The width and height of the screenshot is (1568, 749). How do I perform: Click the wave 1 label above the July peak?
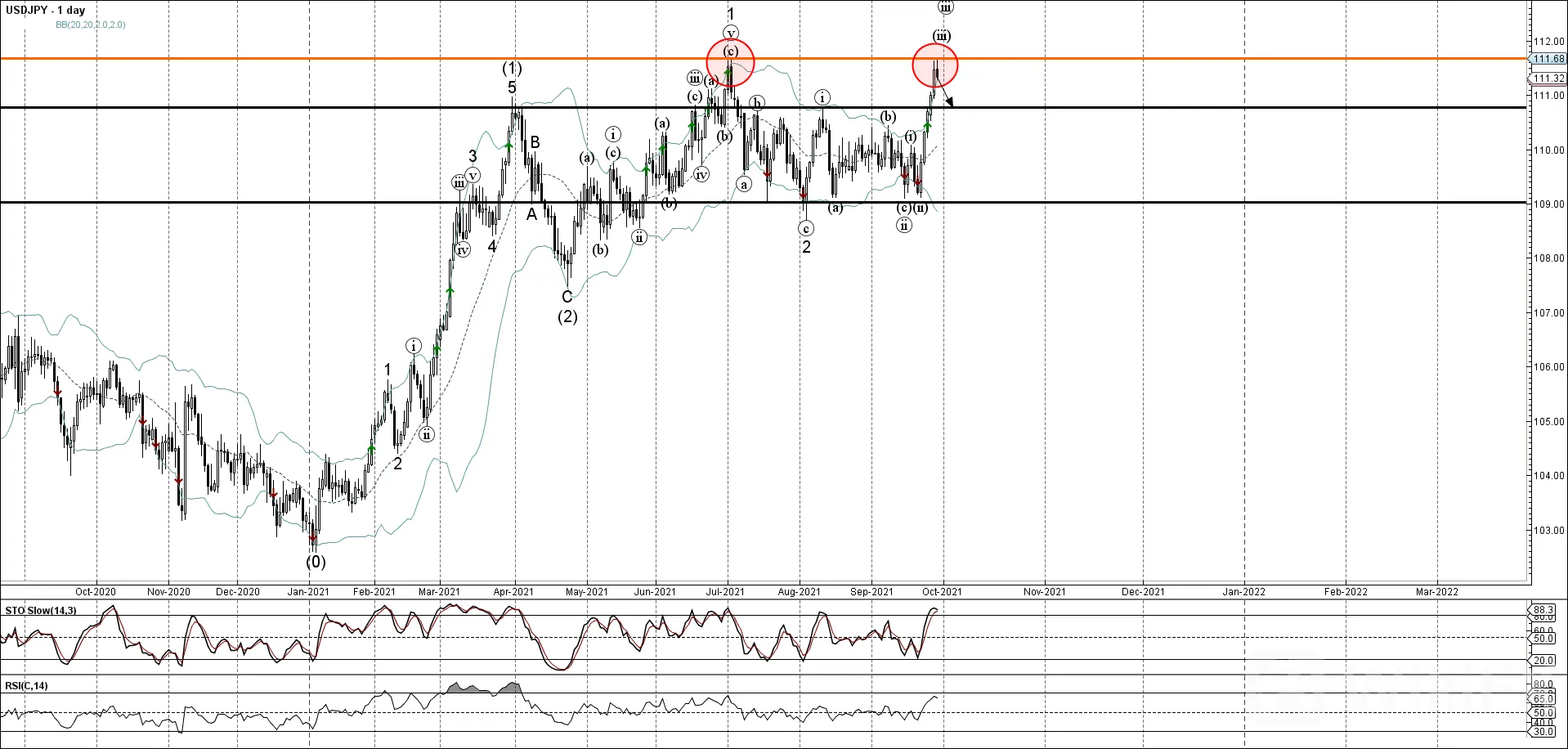coord(731,14)
